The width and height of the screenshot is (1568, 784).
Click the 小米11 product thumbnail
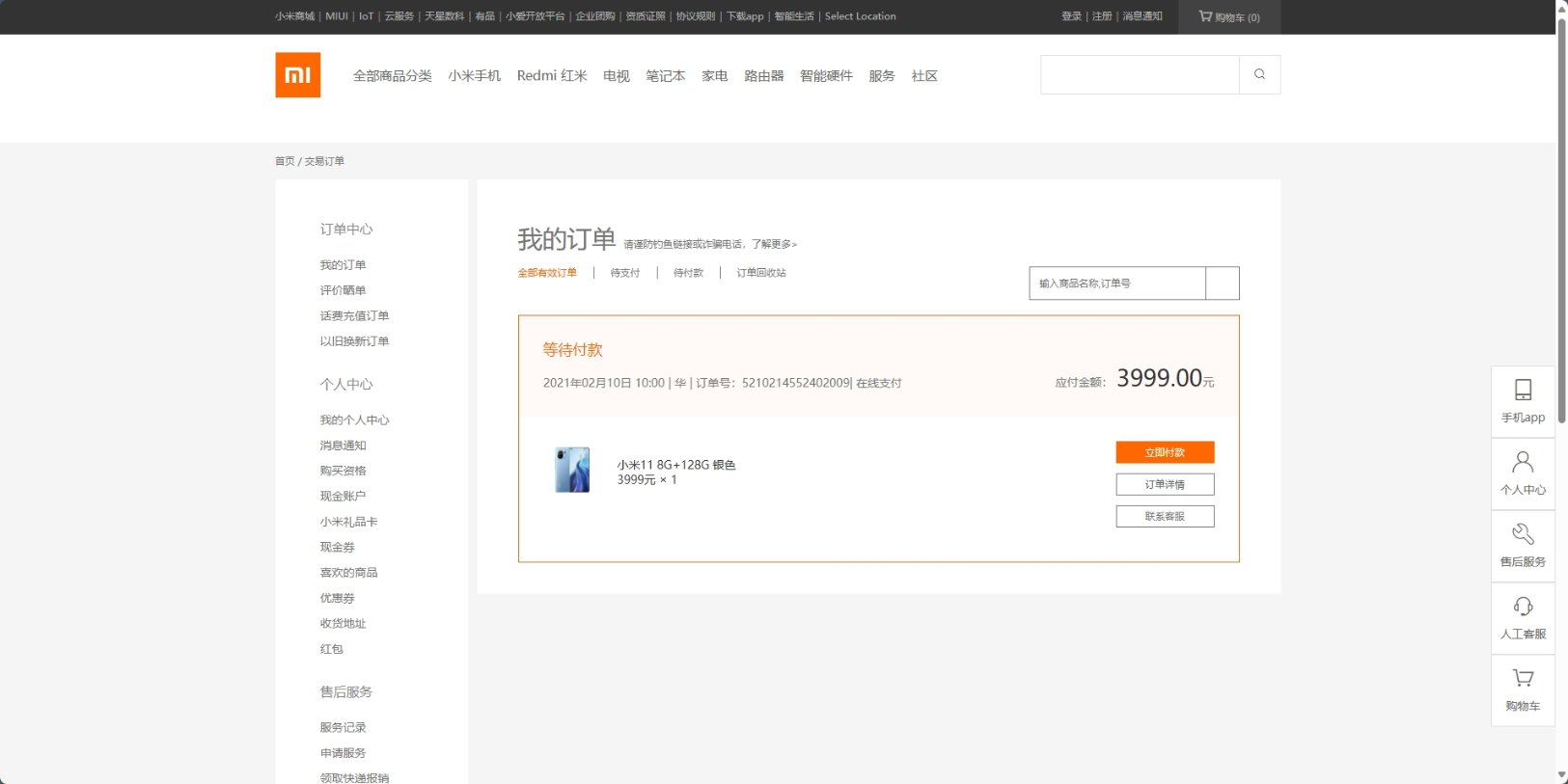(572, 471)
